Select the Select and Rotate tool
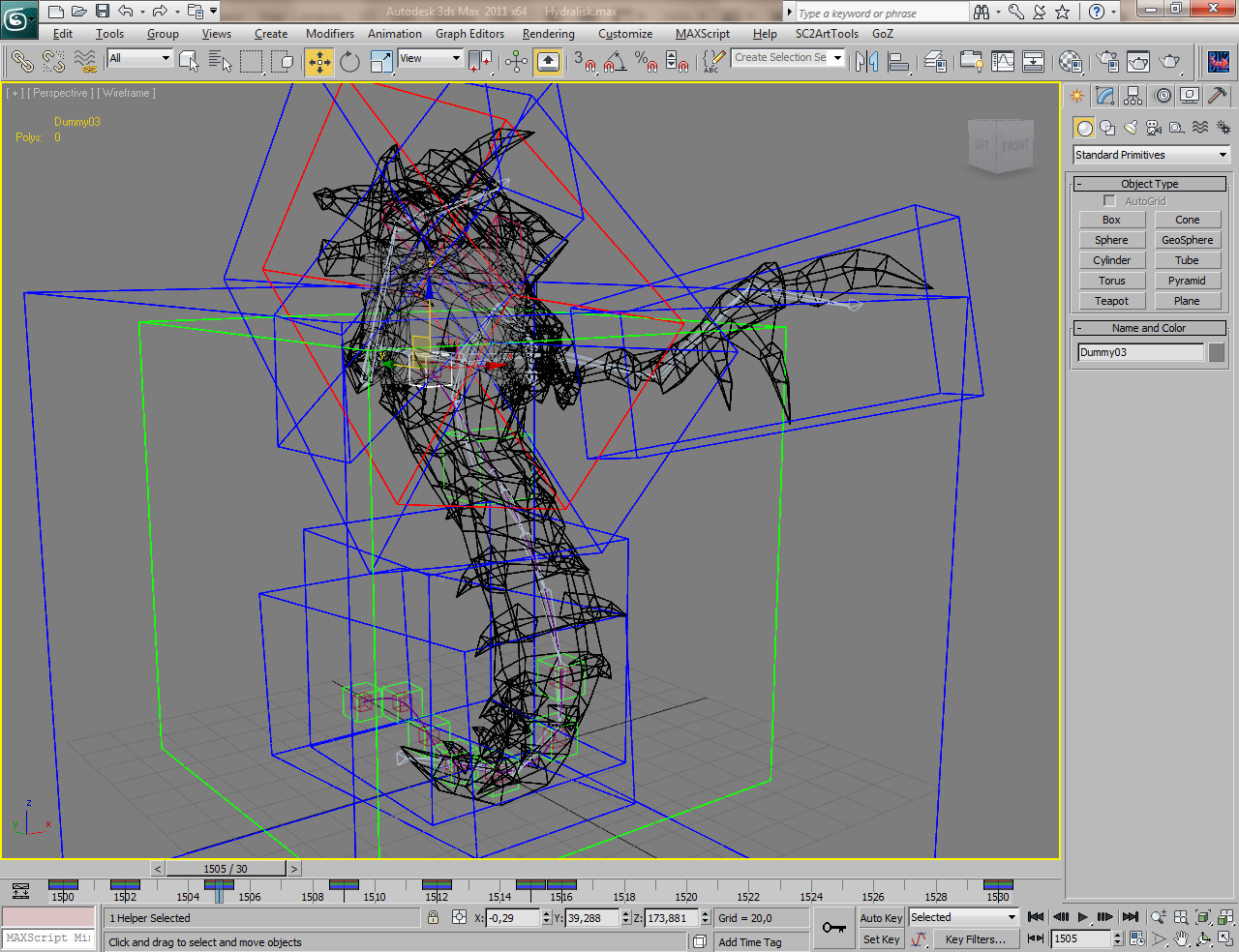This screenshot has width=1239, height=952. point(349,62)
